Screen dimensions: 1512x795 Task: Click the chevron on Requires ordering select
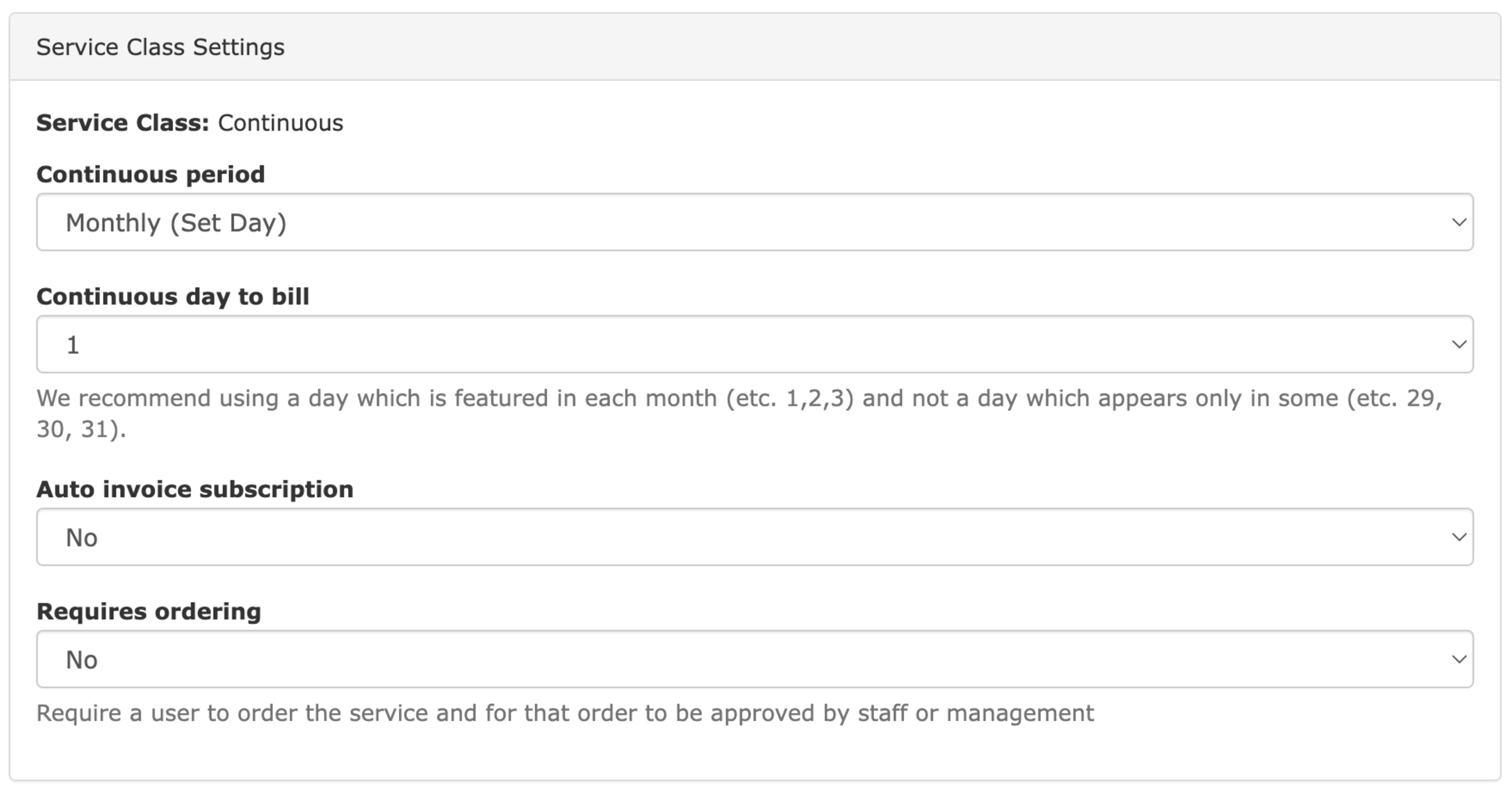(1459, 660)
